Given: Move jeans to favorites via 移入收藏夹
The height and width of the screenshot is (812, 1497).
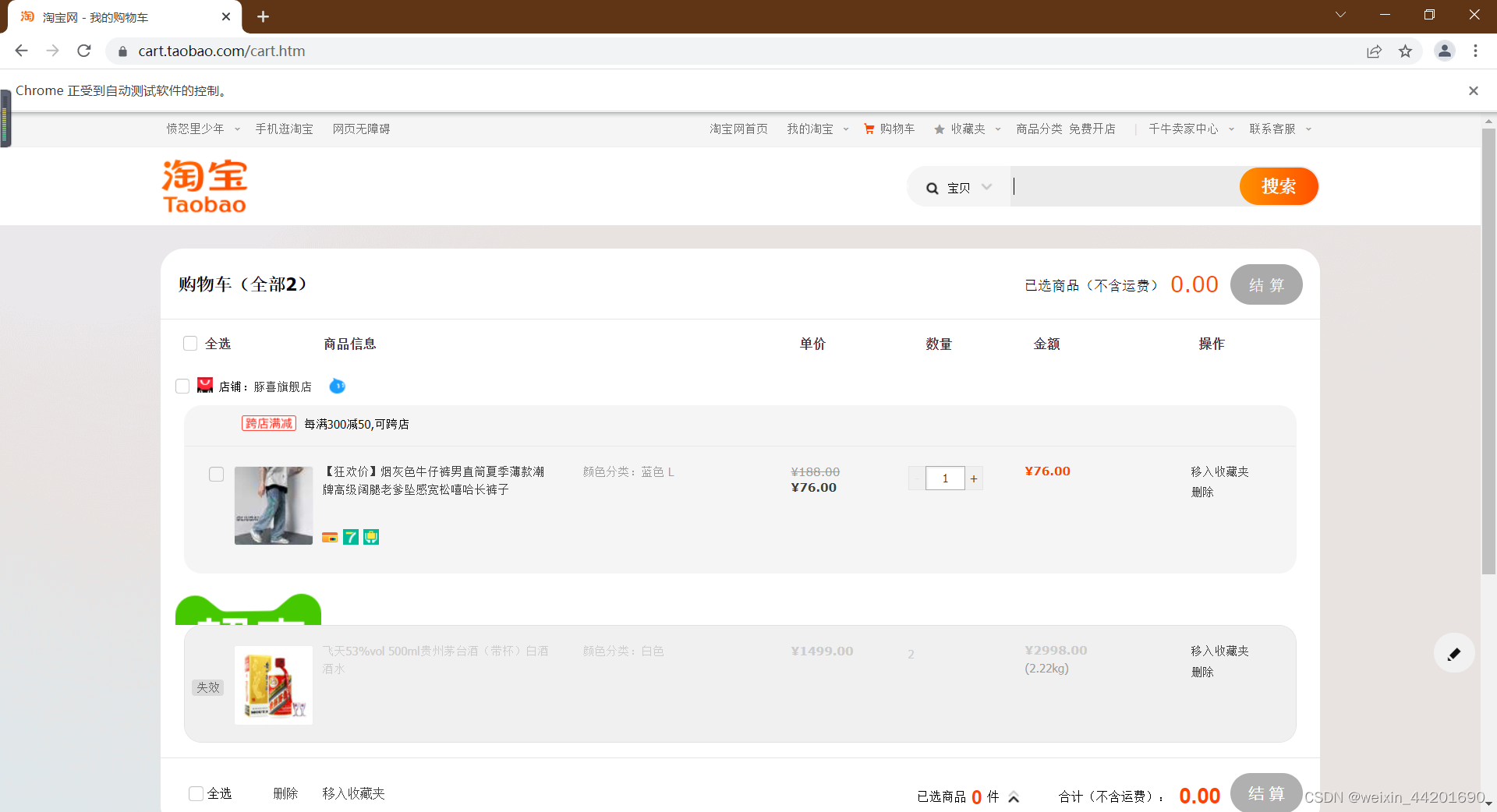Looking at the screenshot, I should tap(1219, 471).
